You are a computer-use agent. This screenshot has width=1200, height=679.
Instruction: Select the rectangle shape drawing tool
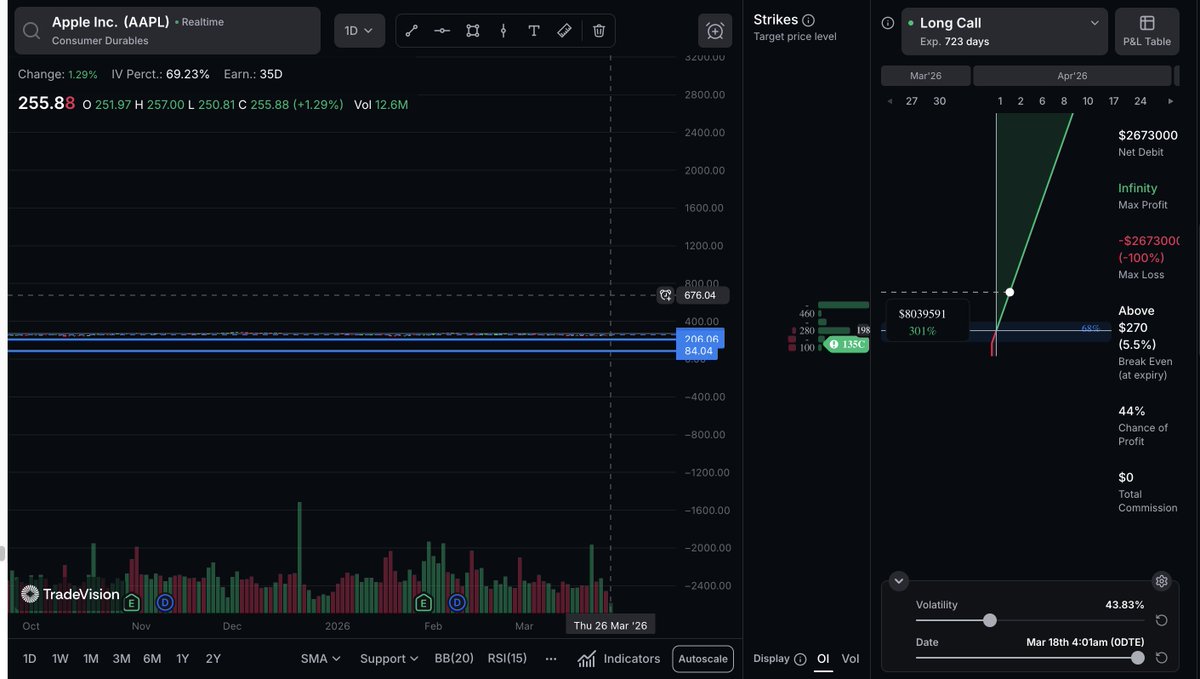[473, 31]
